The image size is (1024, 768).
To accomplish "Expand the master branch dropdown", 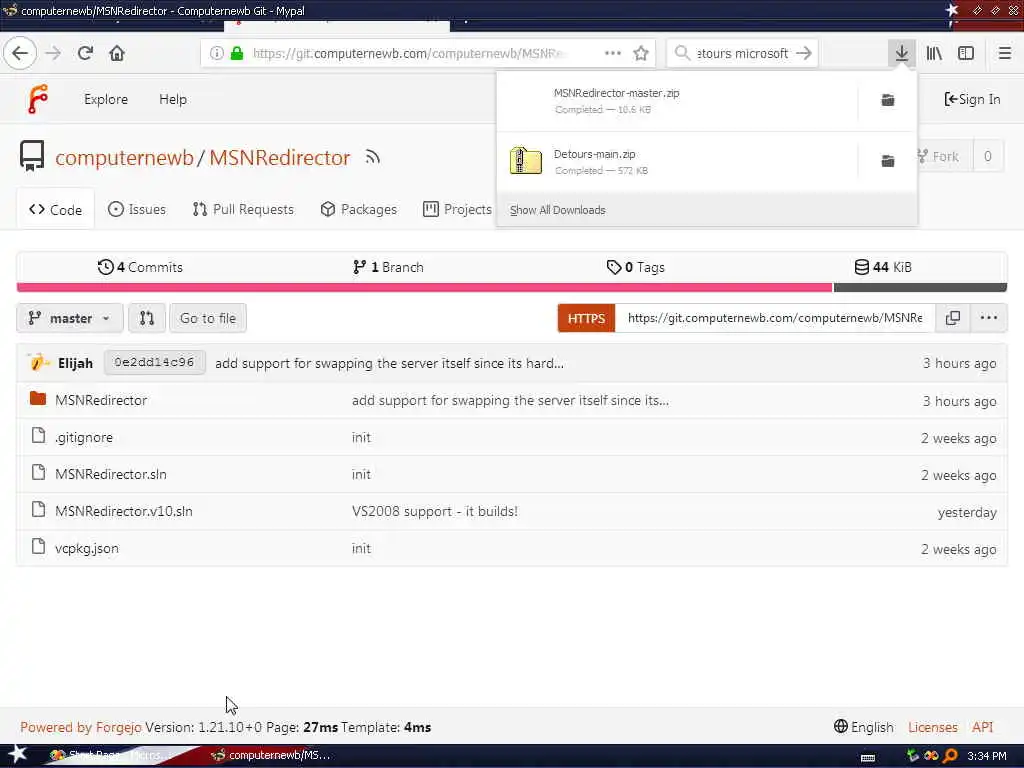I will coord(69,318).
